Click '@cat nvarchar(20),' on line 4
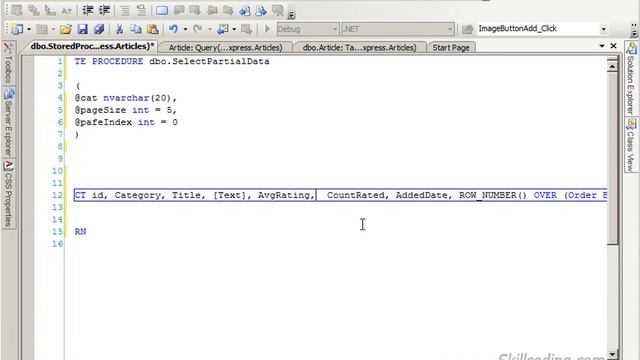The image size is (640, 360). (126, 98)
